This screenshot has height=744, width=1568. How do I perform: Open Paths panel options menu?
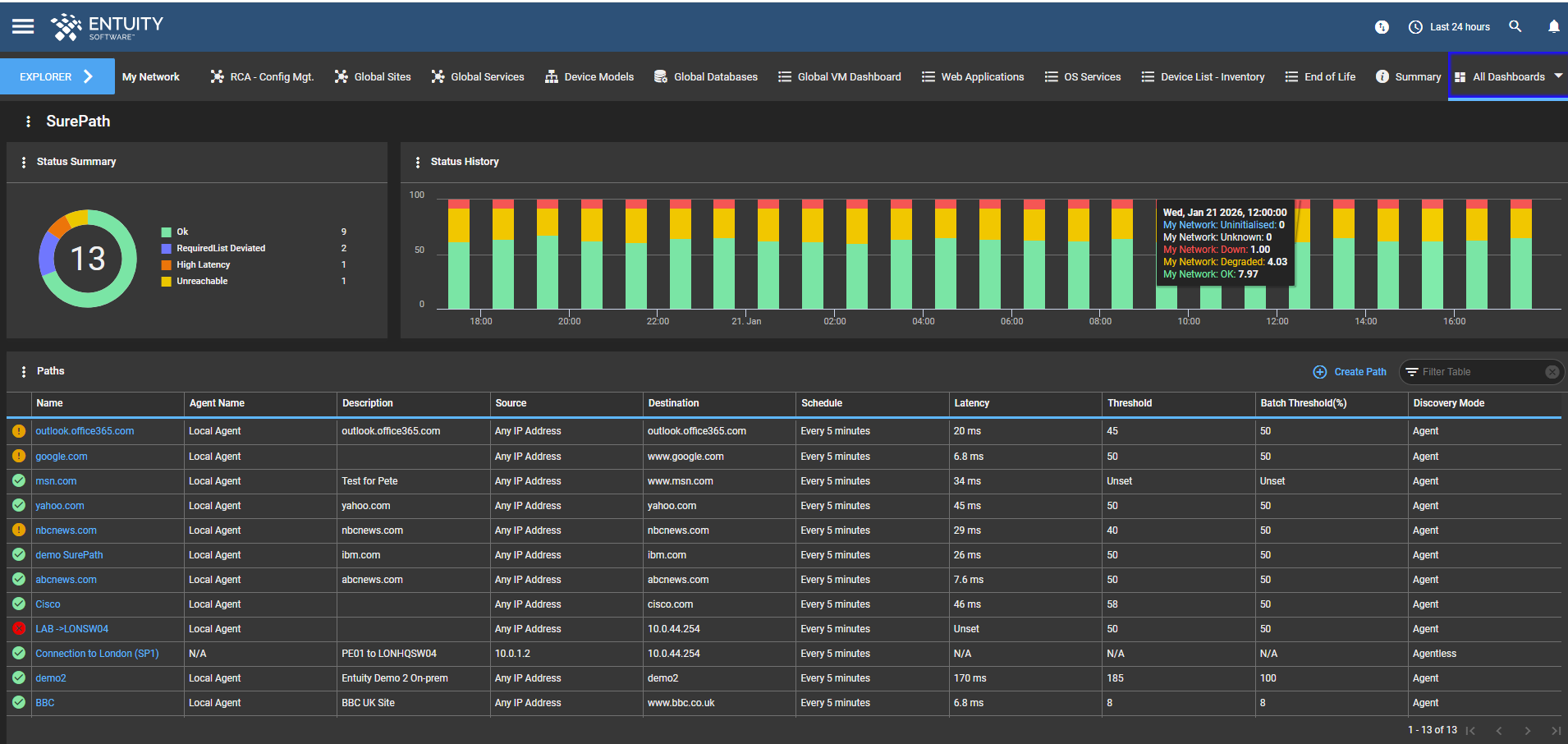pos(23,372)
